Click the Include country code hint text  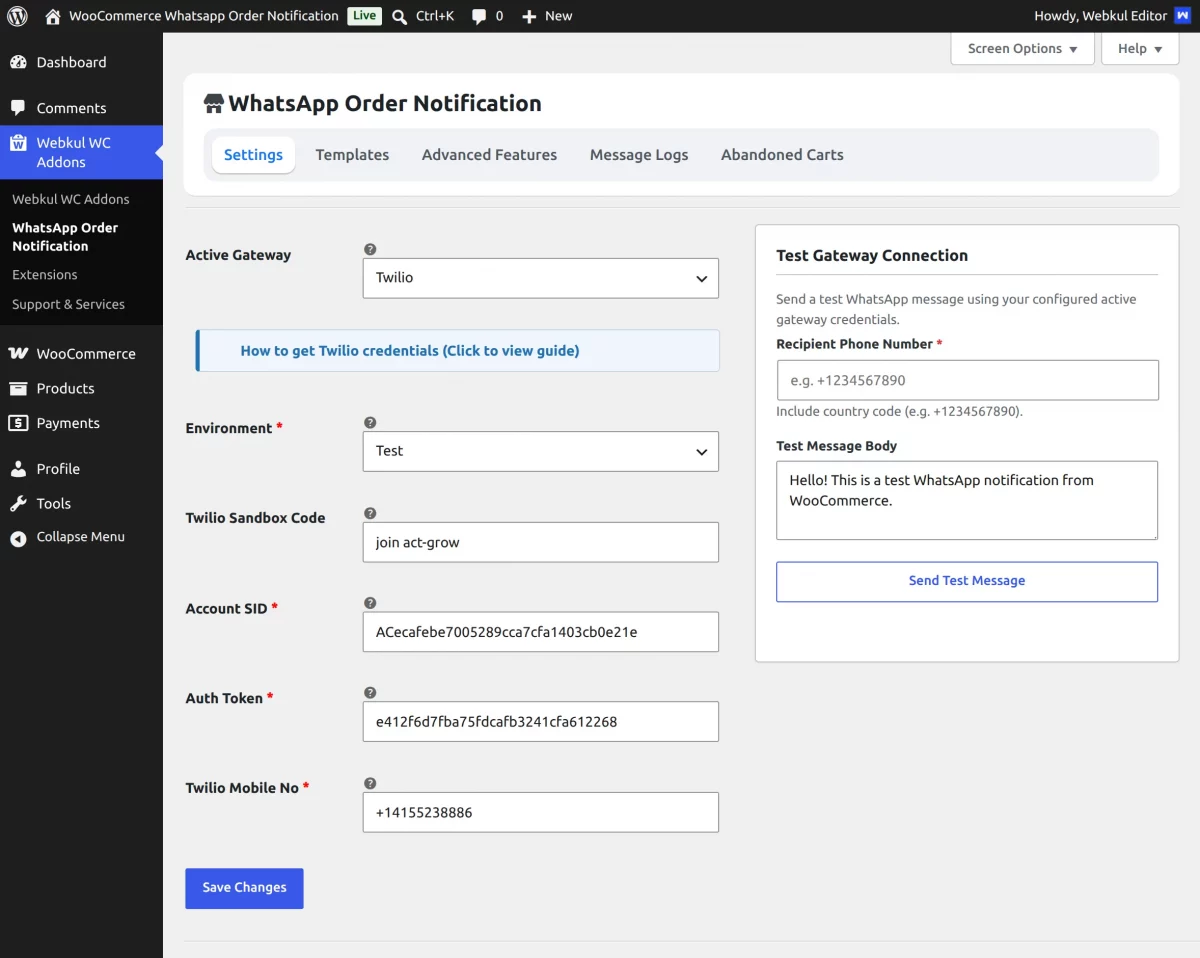(899, 411)
